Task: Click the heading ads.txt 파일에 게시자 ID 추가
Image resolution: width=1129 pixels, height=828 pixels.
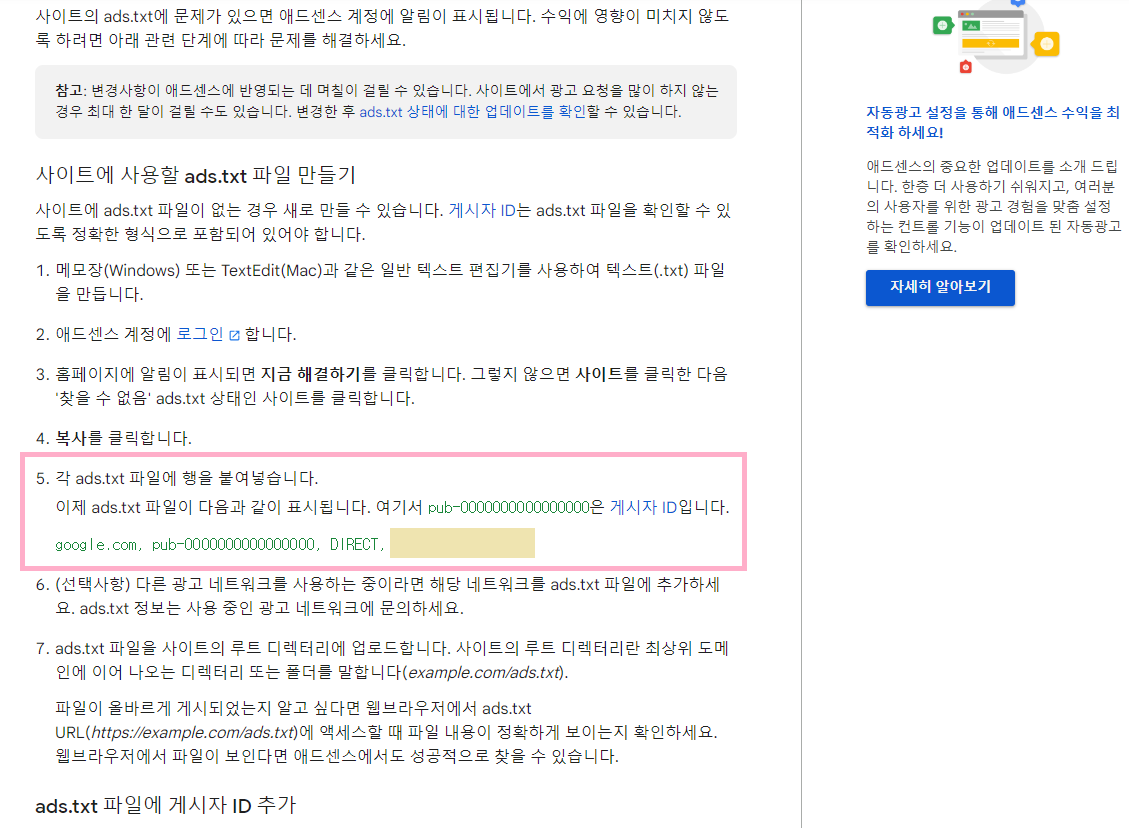Action: tap(163, 807)
